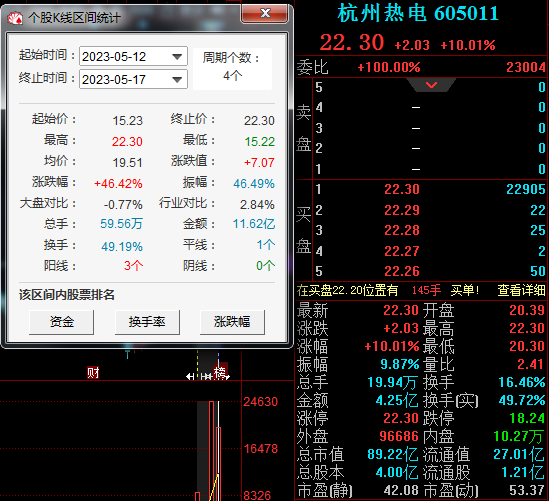Click the app logo icon in dialog title

[15, 18]
